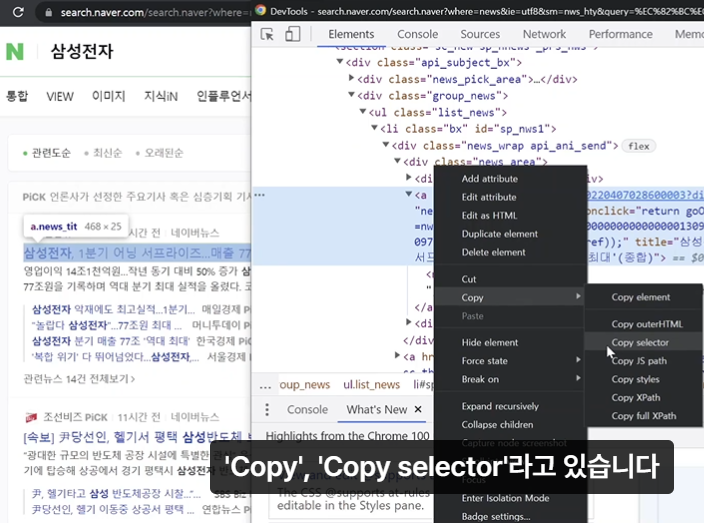Viewport: 705px width, 524px height.
Task: Expand the news_pick_area div node
Action: coord(352,78)
